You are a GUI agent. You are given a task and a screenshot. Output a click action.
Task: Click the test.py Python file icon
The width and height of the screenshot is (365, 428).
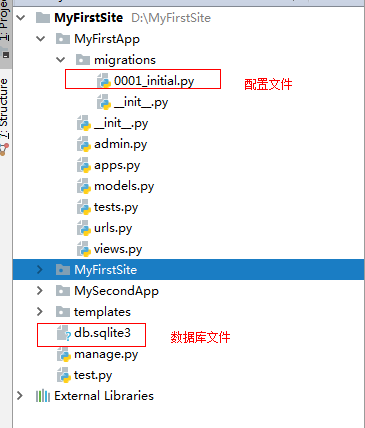[x=64, y=375]
